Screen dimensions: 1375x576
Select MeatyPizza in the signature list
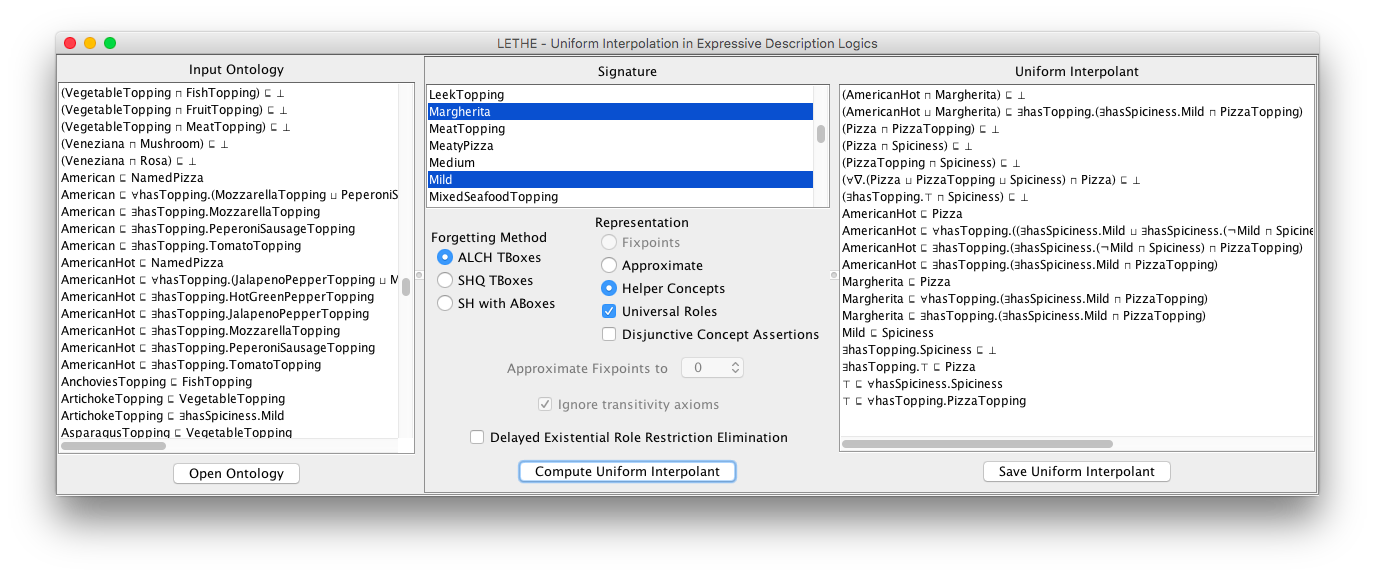coord(620,146)
